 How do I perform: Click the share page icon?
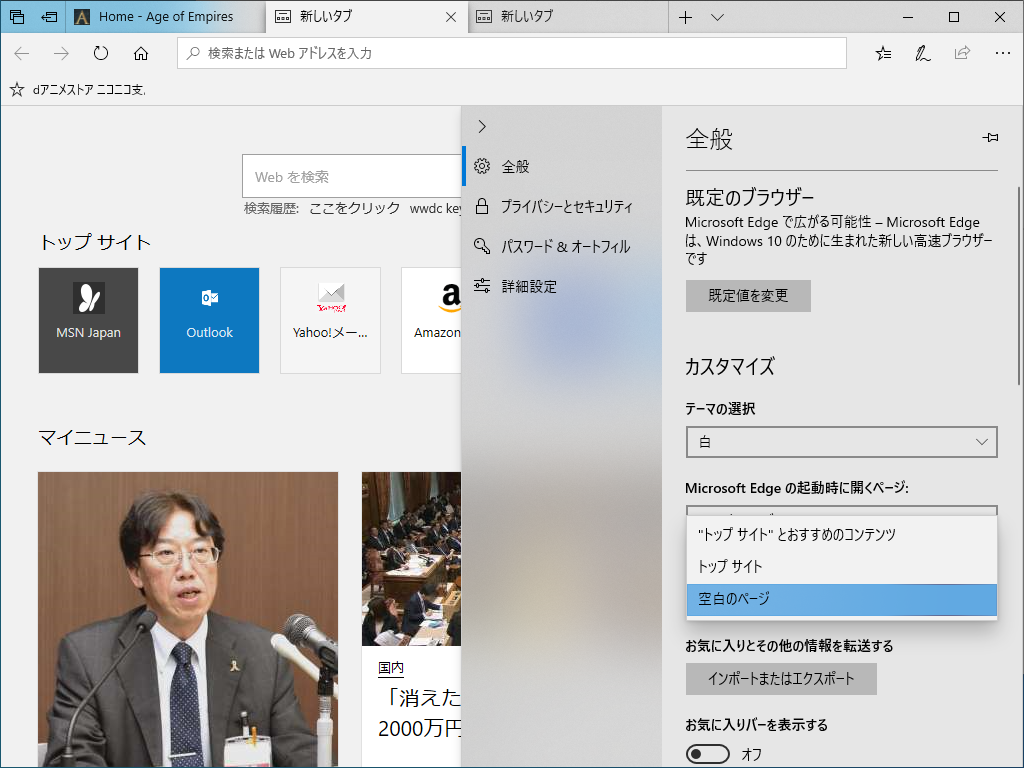pyautogui.click(x=963, y=54)
